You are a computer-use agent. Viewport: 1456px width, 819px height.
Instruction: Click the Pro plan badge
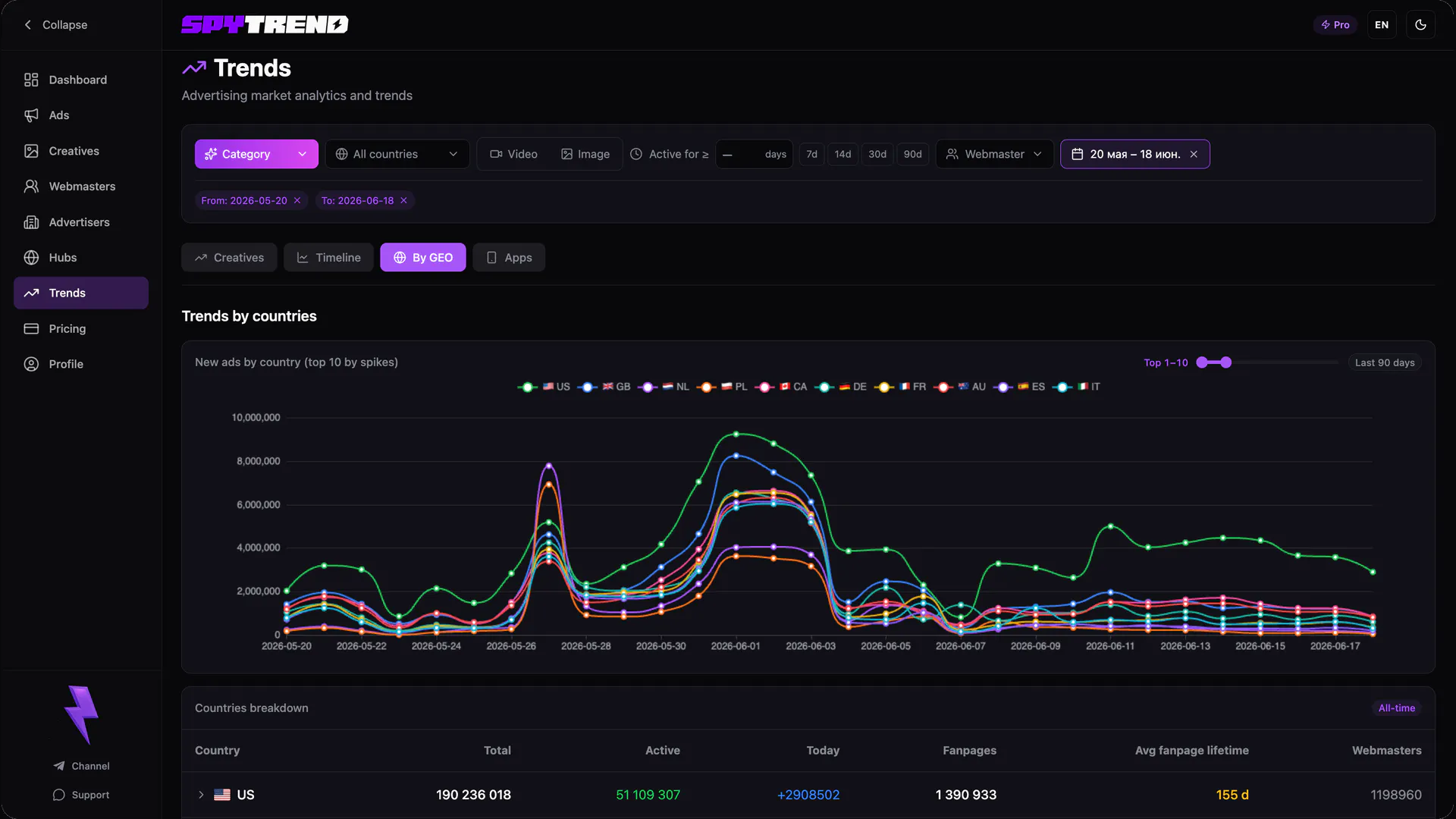(x=1335, y=25)
